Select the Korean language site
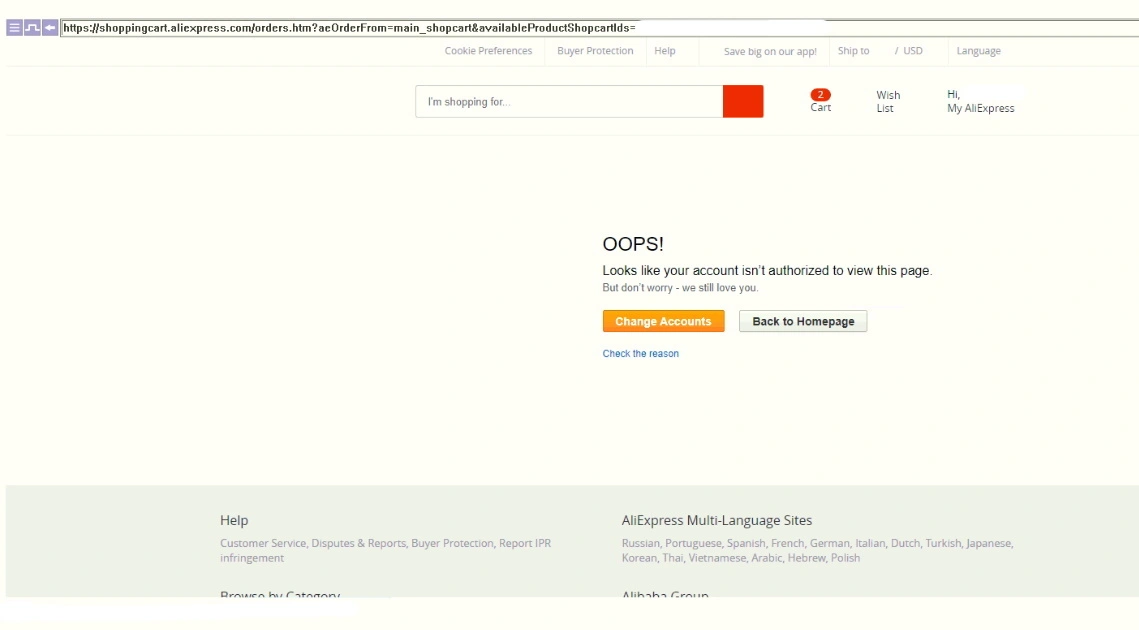The image size is (1139, 630). click(639, 558)
